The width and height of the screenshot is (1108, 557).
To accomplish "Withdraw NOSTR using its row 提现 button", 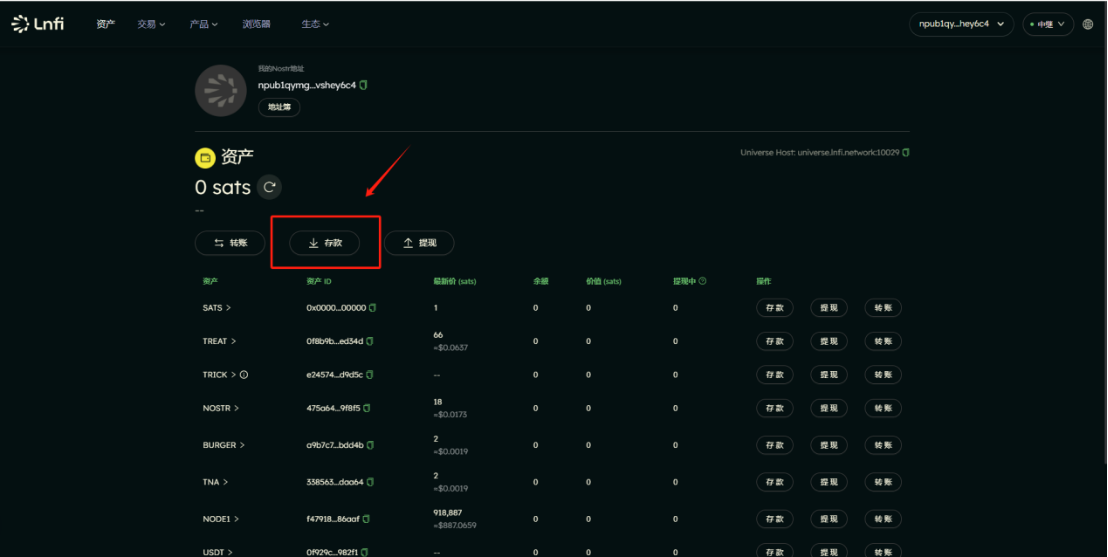I will (829, 408).
